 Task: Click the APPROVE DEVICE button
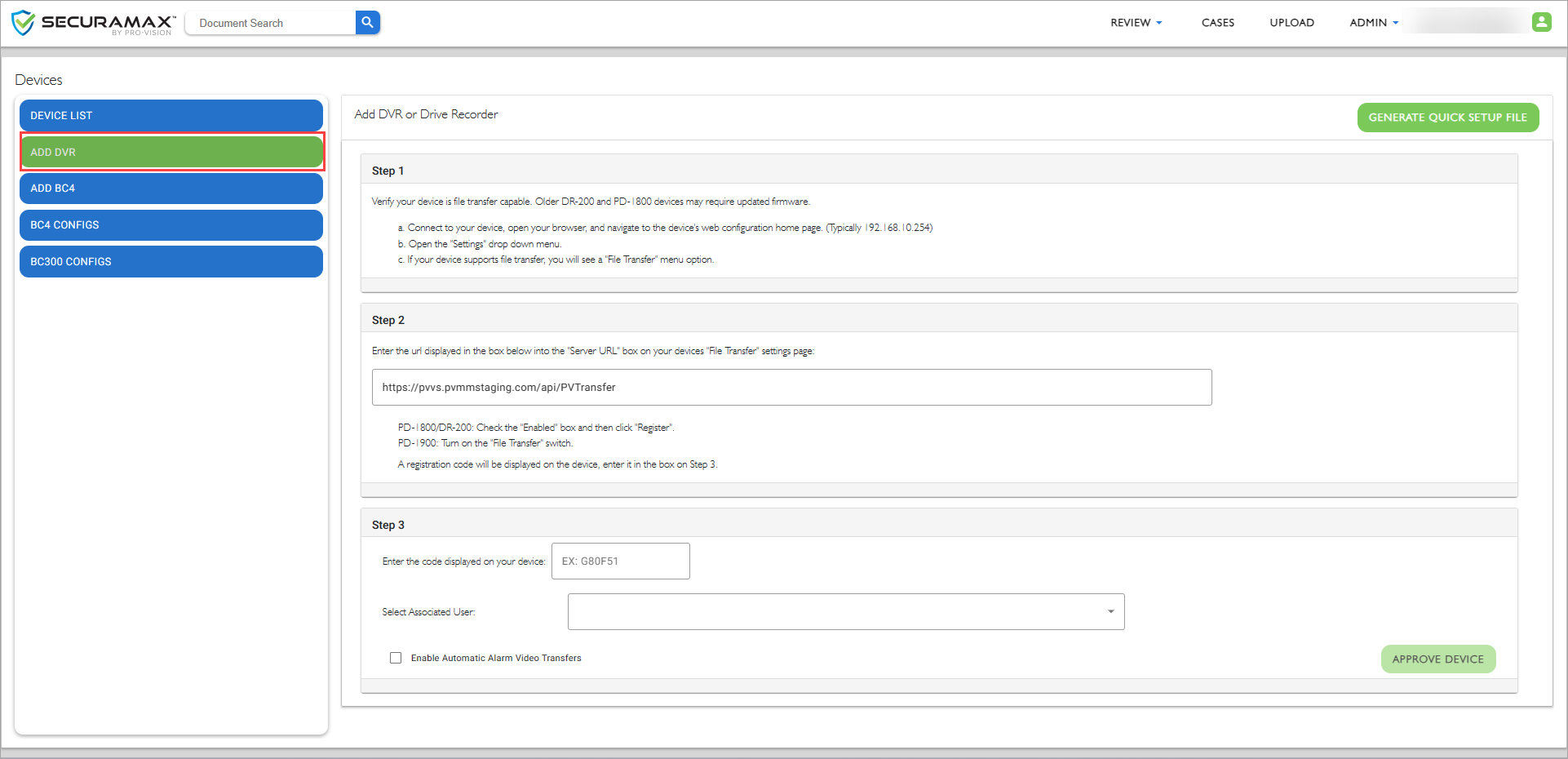1438,659
